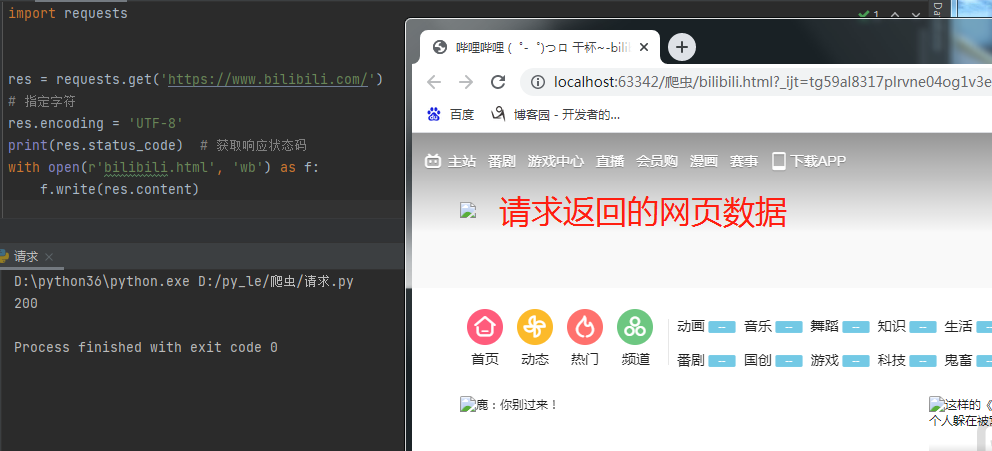992x451 pixels.
Task: Open the 国创 category
Action: point(758,361)
